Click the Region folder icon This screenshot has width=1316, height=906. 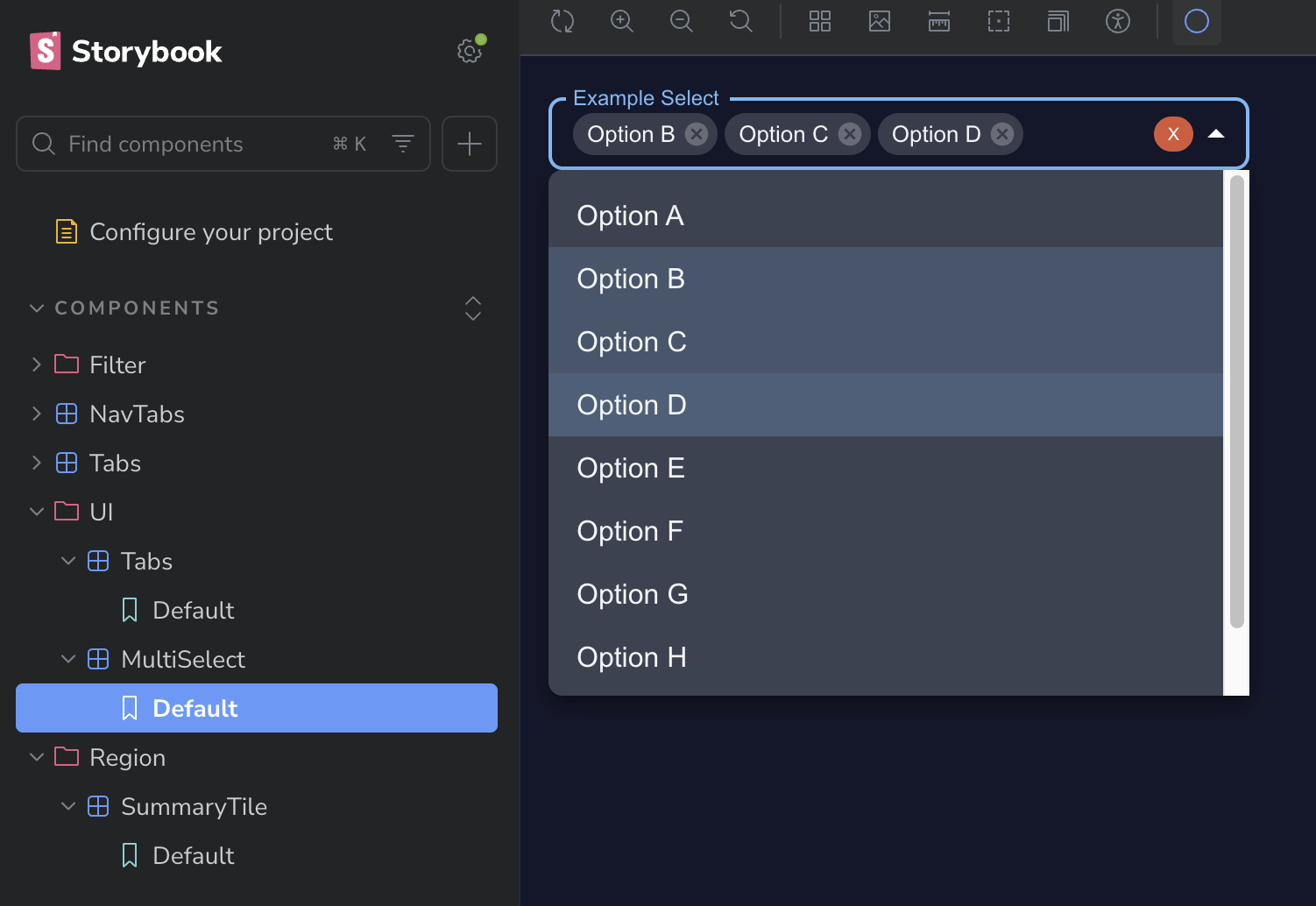(x=67, y=756)
